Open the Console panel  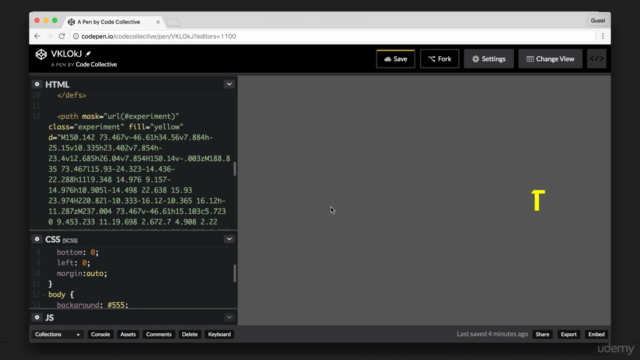point(100,334)
